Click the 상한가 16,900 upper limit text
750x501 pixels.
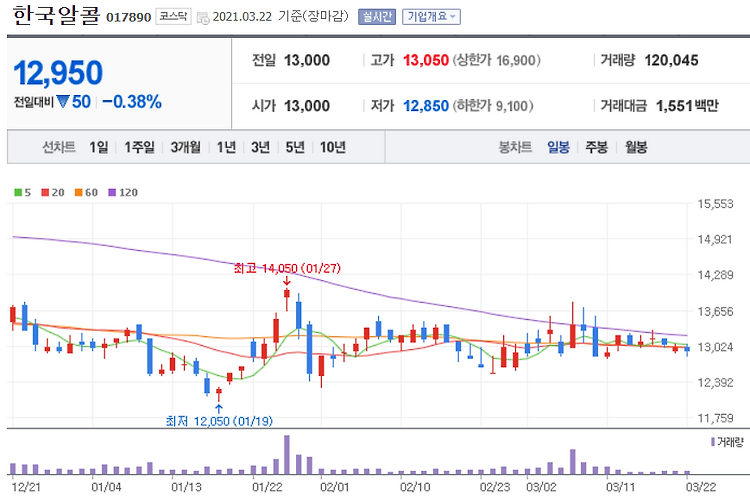(x=496, y=60)
